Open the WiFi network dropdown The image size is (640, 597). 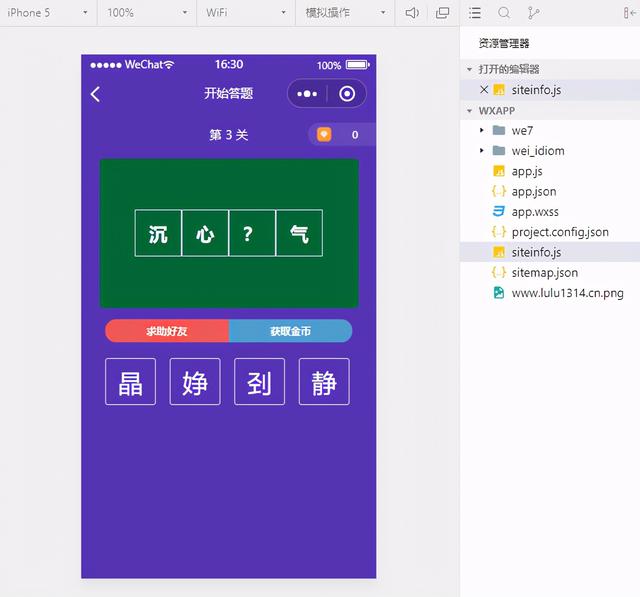[x=246, y=13]
